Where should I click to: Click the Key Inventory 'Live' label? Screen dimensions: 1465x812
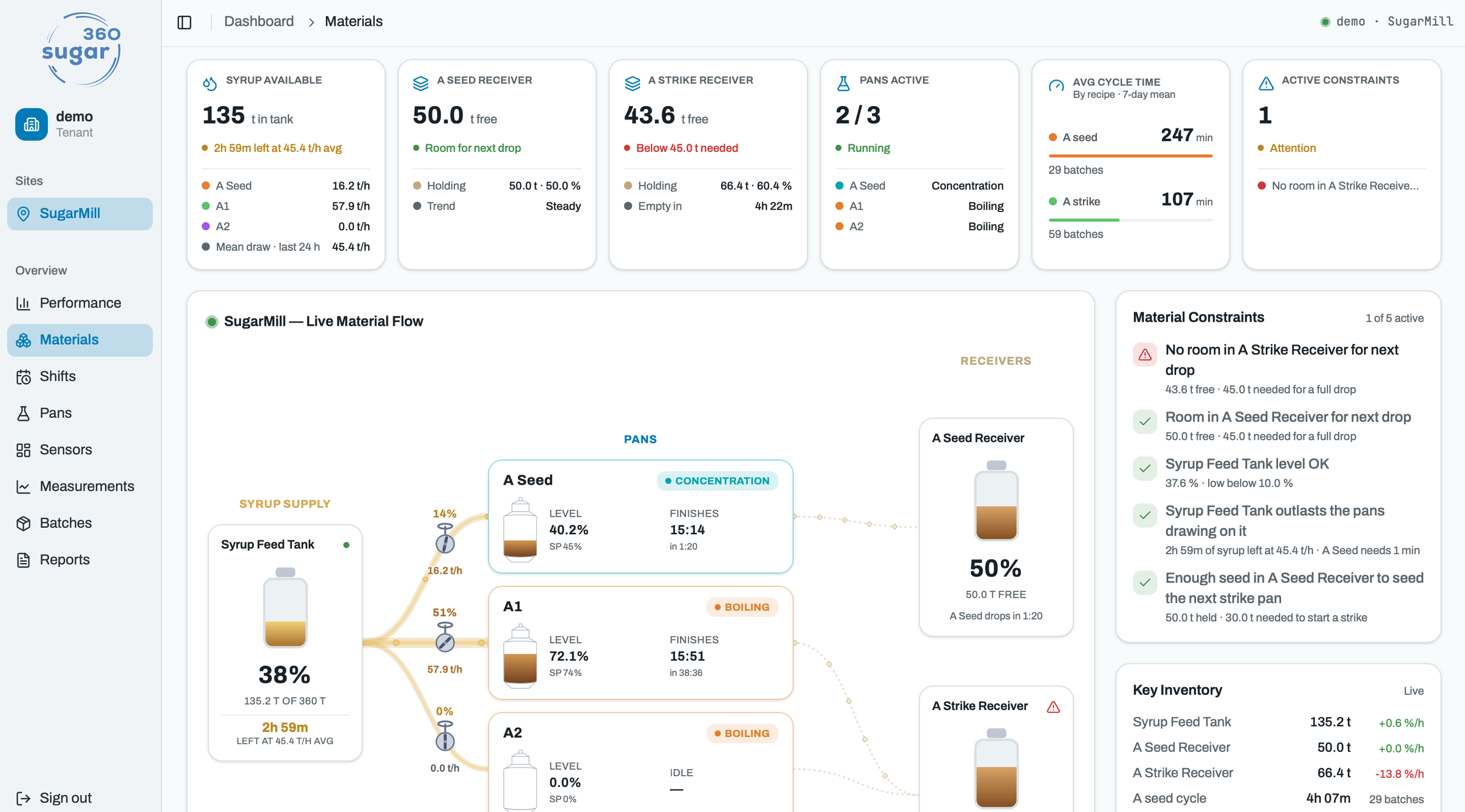point(1413,691)
